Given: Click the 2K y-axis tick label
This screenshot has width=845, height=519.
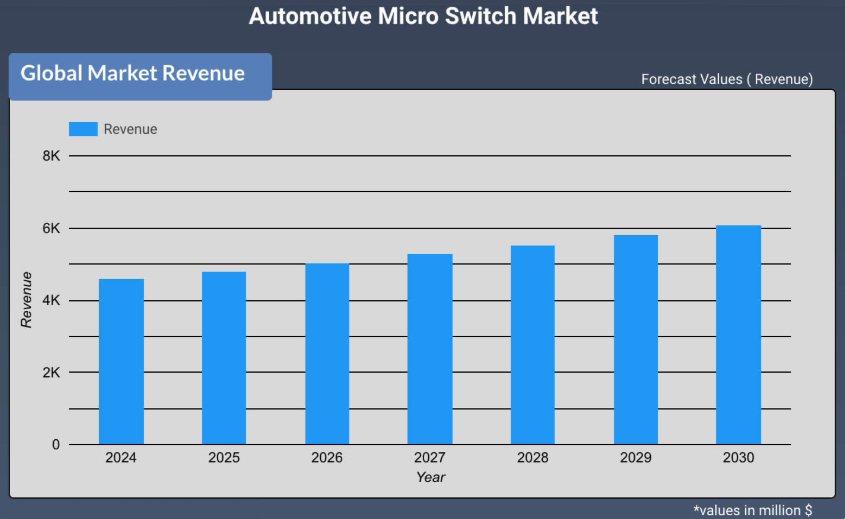Looking at the screenshot, I should (x=51, y=372).
